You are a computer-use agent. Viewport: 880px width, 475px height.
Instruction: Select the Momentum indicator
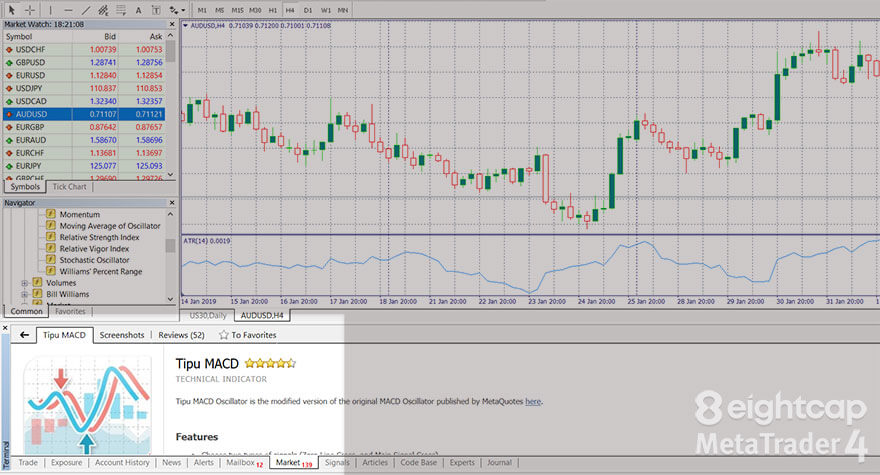(x=80, y=214)
